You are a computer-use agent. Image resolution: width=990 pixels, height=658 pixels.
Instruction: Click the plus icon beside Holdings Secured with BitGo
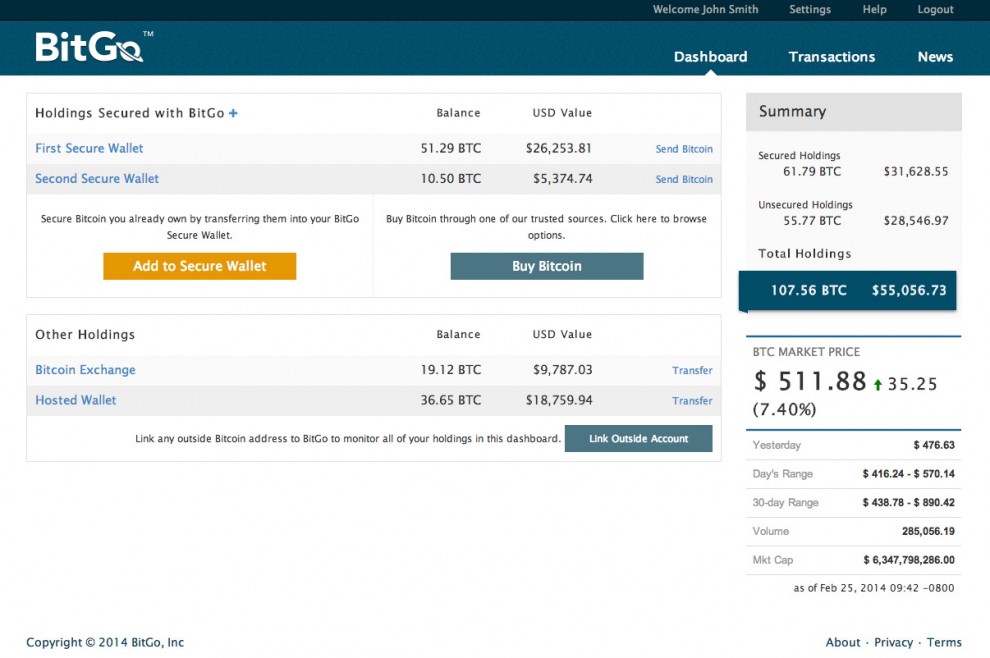point(233,113)
